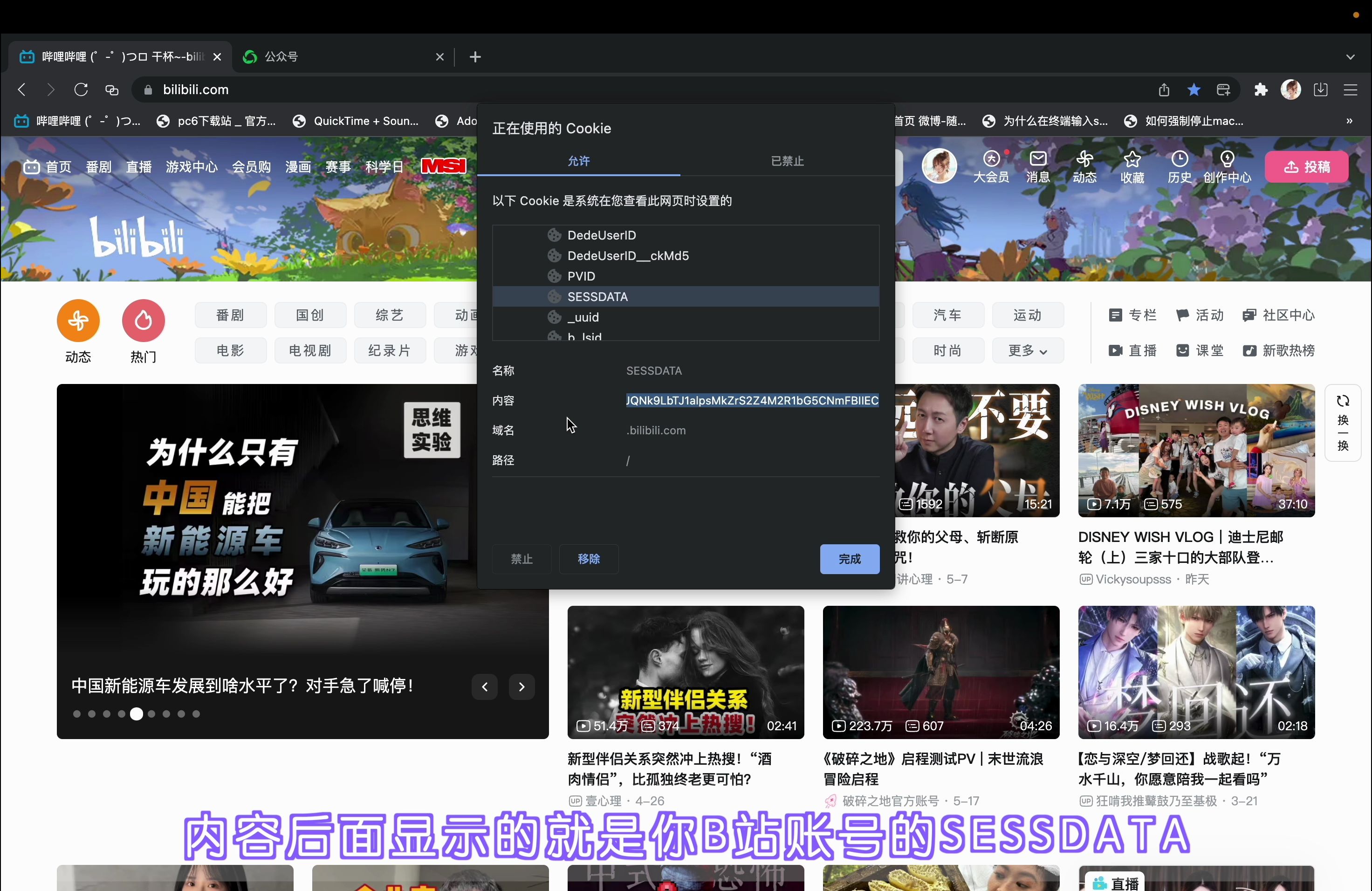Click the site lock icon
Image resolution: width=1372 pixels, height=891 pixels.
148,90
